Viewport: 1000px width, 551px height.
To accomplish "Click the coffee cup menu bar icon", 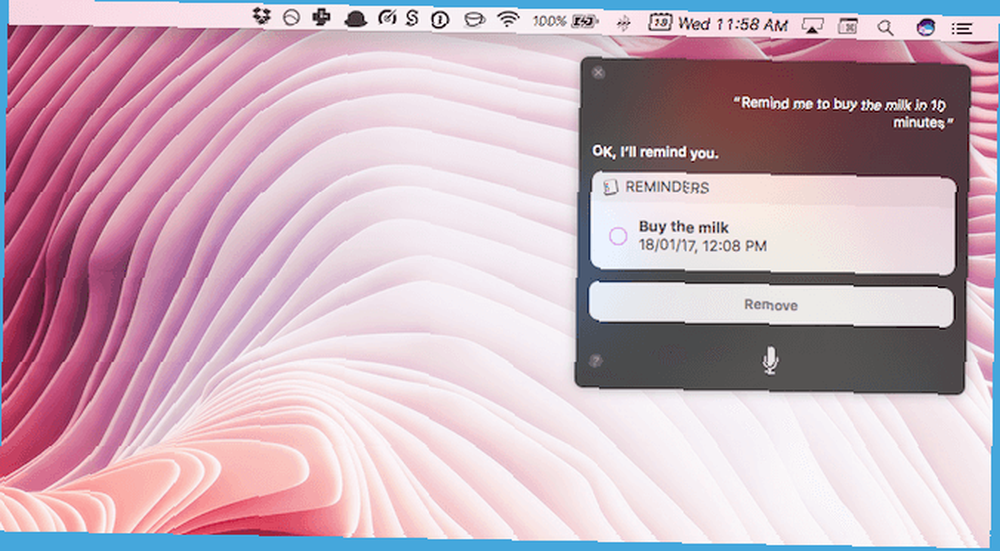I will tap(474, 20).
